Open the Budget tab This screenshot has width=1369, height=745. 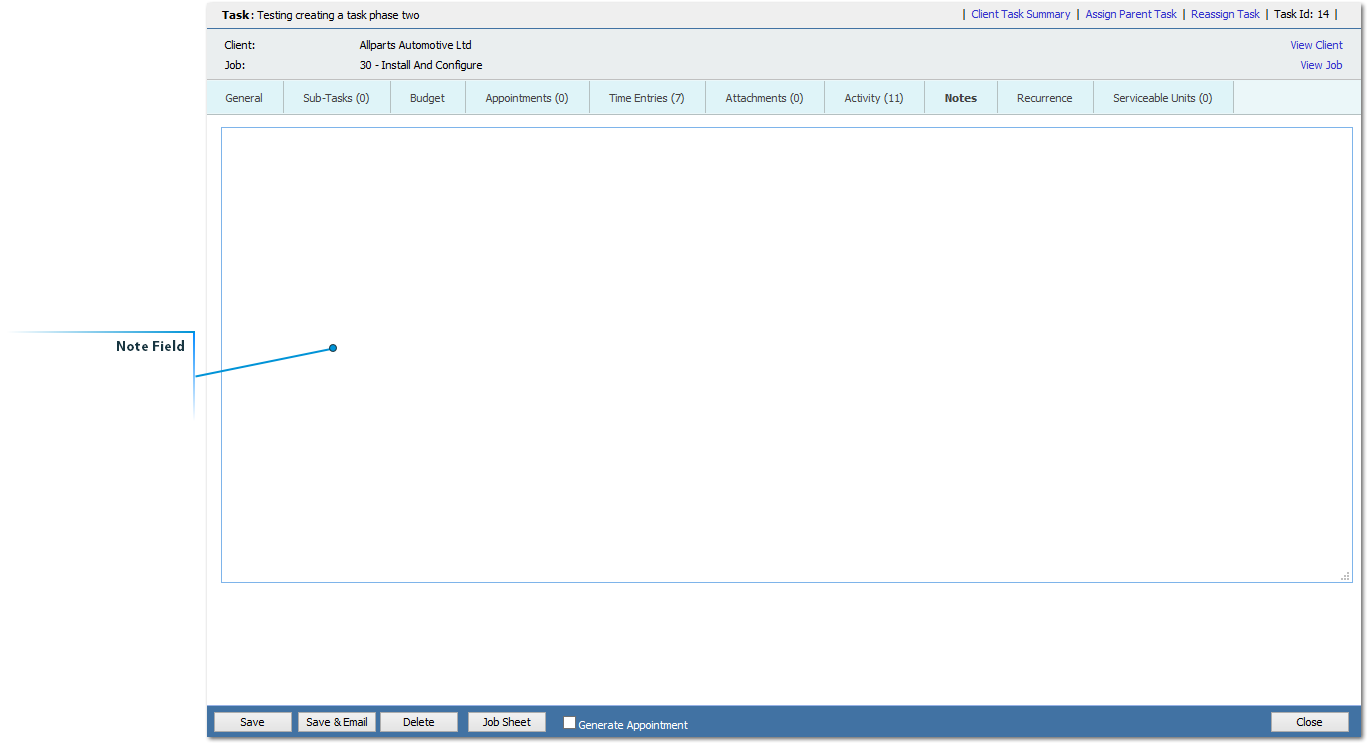(x=427, y=98)
